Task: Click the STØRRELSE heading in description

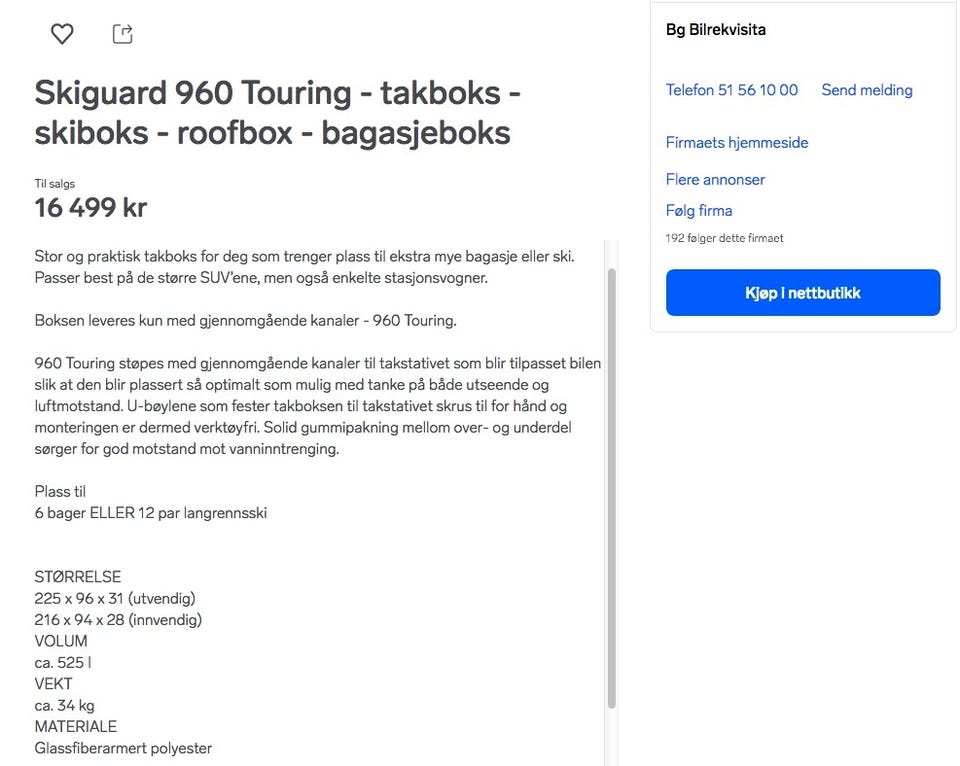Action: click(x=78, y=577)
